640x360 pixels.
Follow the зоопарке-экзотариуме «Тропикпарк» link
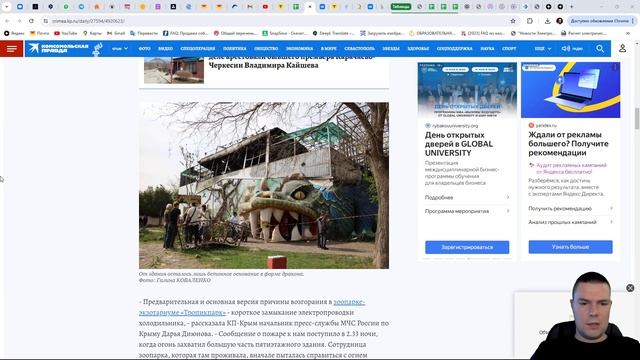[x=252, y=307]
